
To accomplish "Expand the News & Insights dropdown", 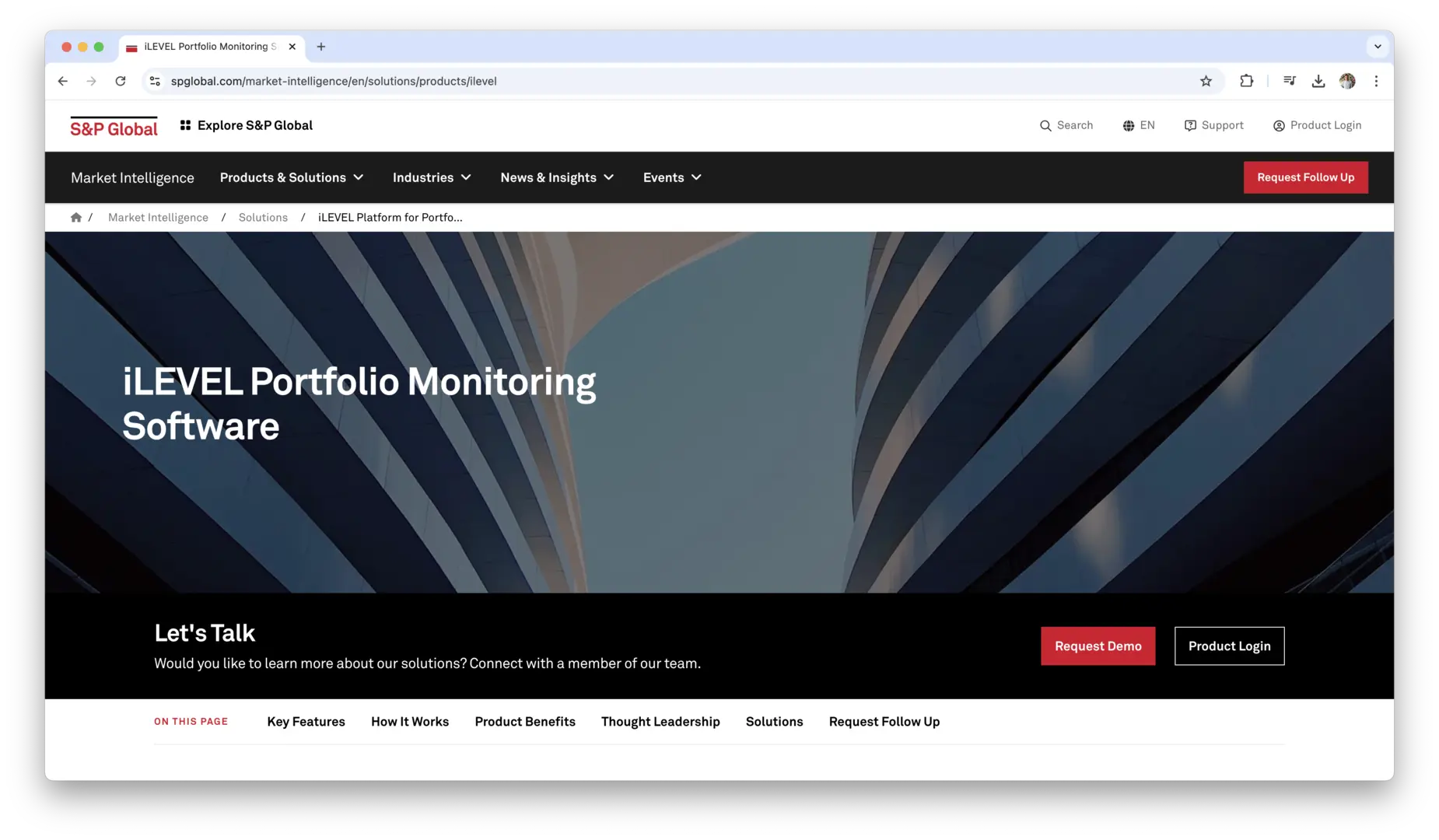I will [557, 177].
